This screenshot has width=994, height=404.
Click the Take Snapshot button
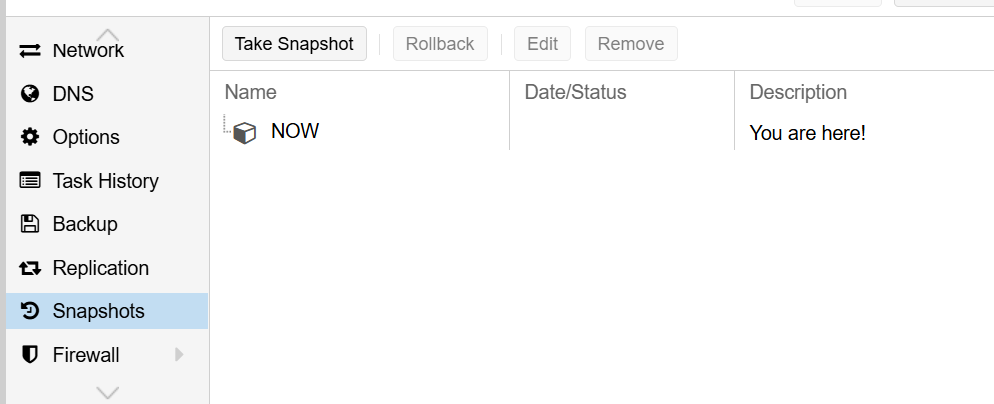[294, 44]
